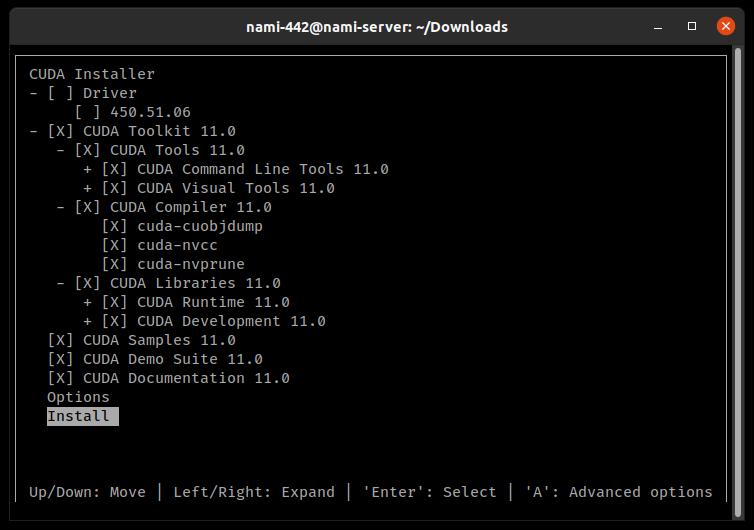
Task: Click the 'CUDA Samples 11.0' label text
Action: coord(159,340)
